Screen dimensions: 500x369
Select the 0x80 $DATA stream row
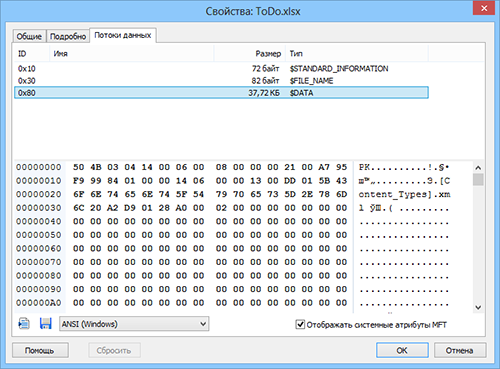[221, 93]
